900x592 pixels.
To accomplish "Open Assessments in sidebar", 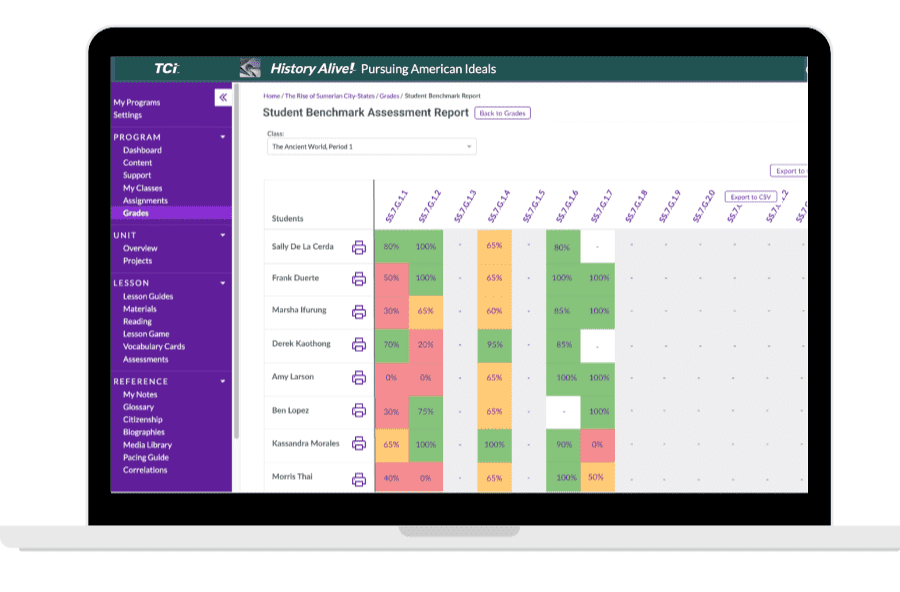I will pos(145,359).
